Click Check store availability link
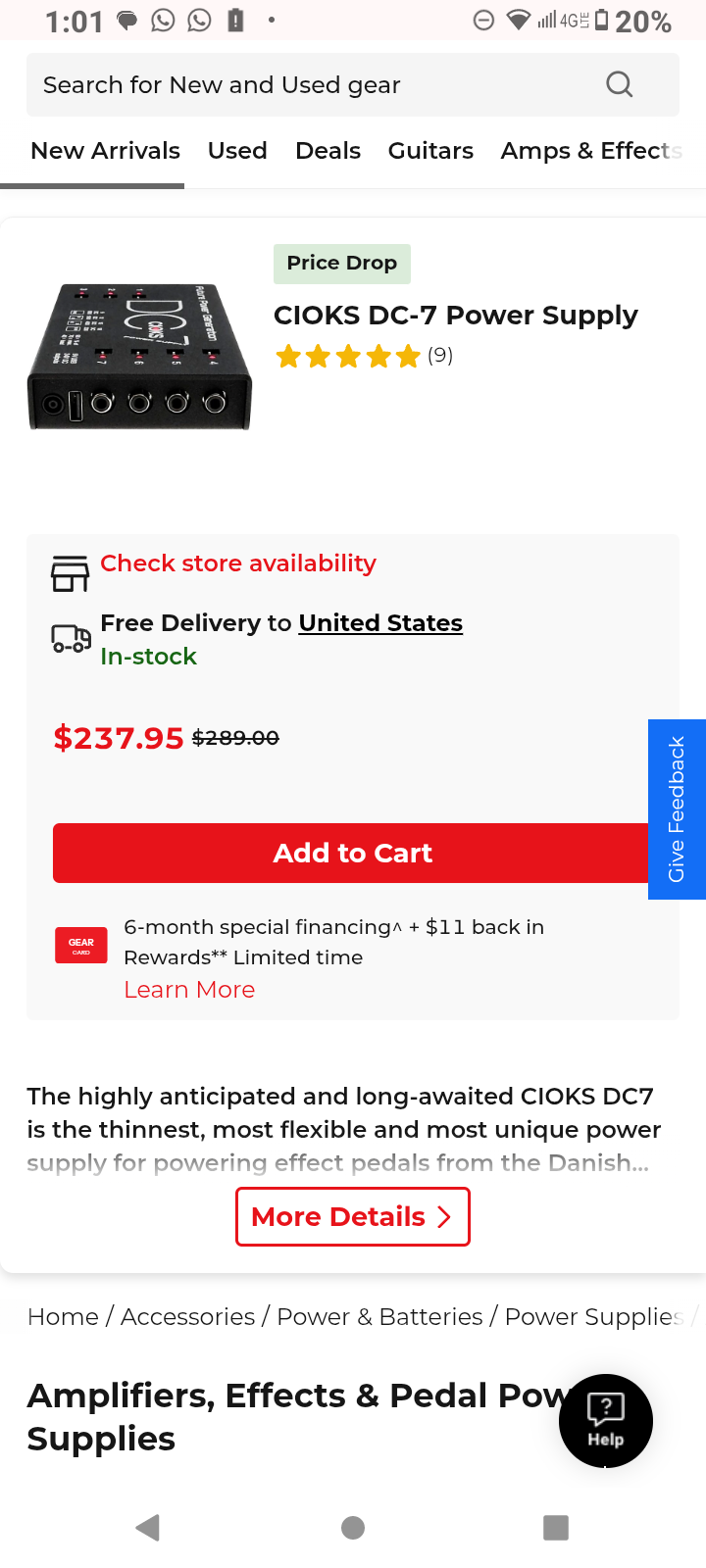Image resolution: width=706 pixels, height=1568 pixels. (x=238, y=563)
